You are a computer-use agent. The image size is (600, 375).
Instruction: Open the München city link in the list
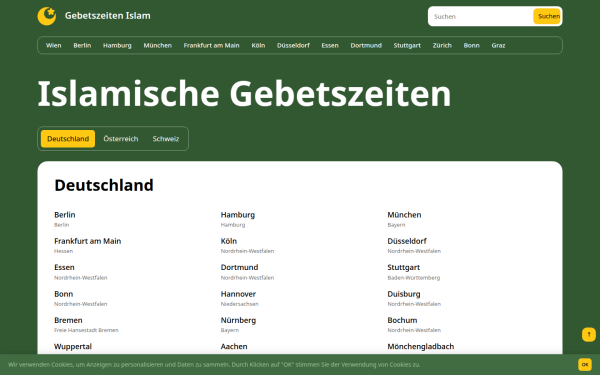tap(404, 215)
